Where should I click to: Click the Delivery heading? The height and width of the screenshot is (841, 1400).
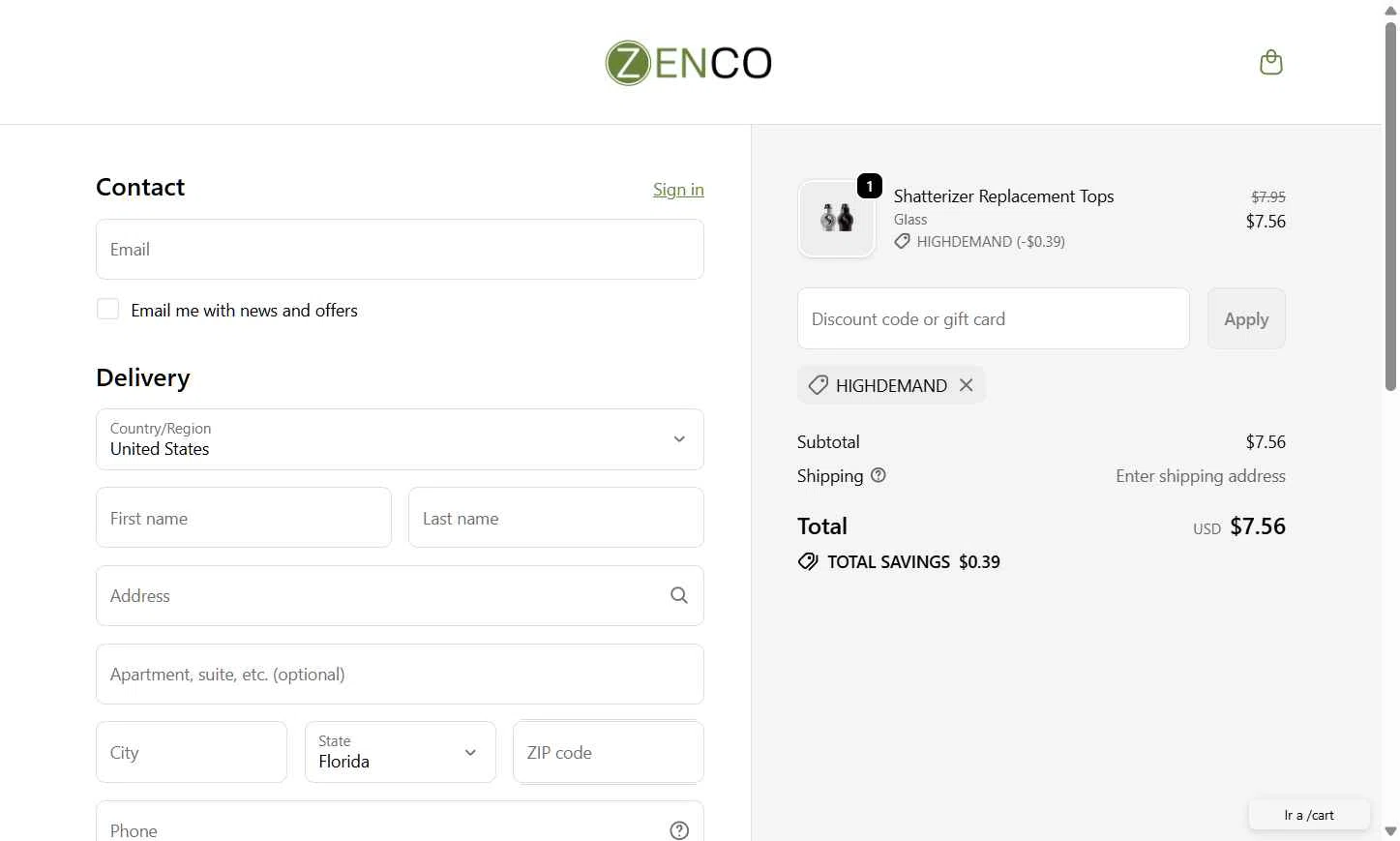[x=143, y=377]
